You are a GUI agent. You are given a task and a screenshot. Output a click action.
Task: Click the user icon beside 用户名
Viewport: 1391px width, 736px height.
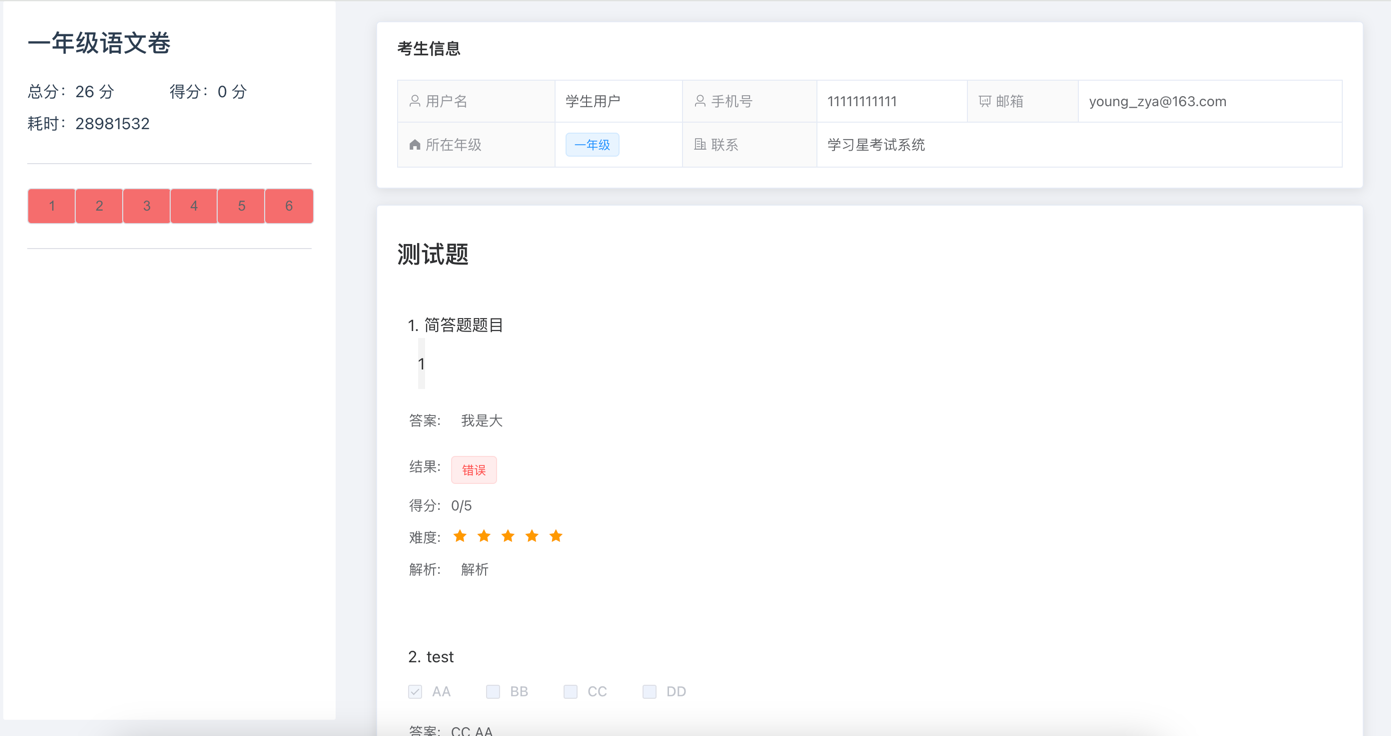(x=414, y=101)
